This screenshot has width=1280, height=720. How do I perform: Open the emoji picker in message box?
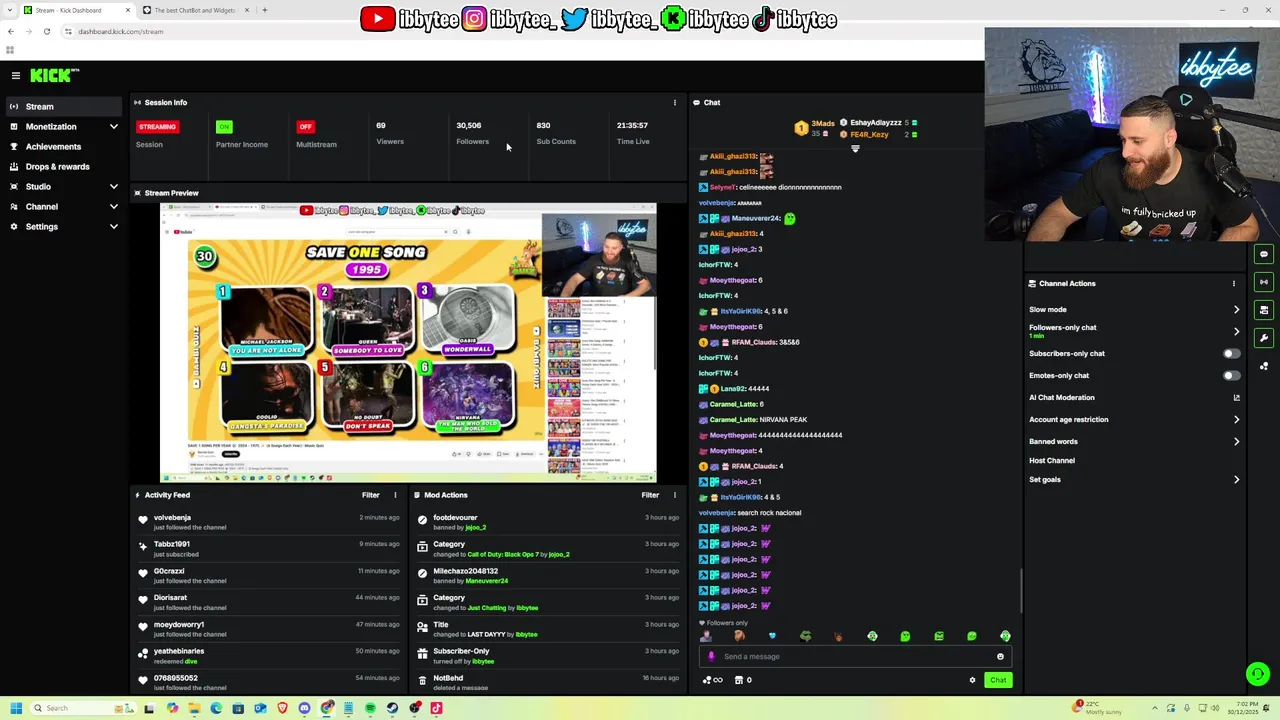pos(1000,657)
